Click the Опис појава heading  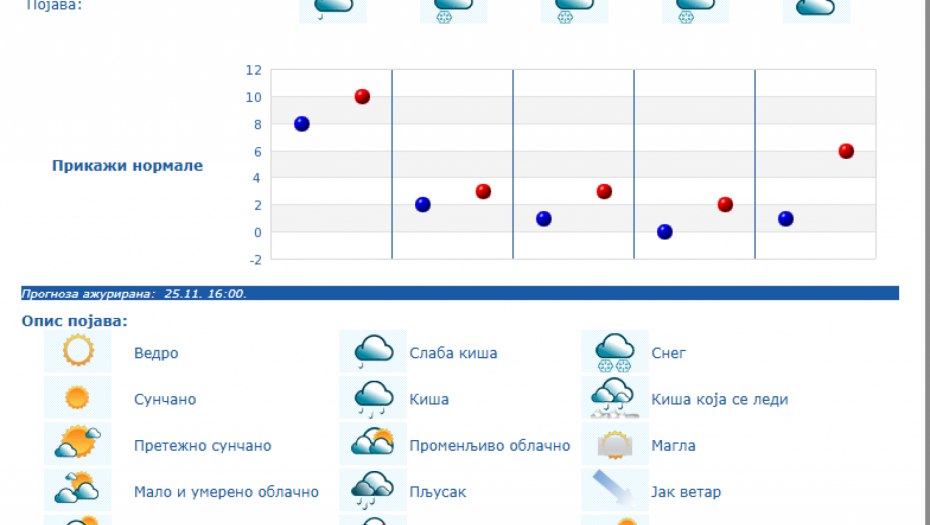(74, 321)
